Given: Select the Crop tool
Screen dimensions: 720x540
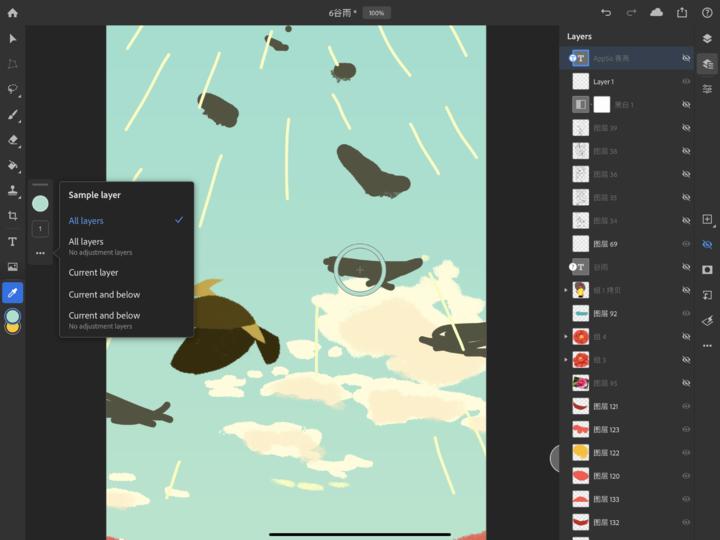Looking at the screenshot, I should (x=13, y=216).
